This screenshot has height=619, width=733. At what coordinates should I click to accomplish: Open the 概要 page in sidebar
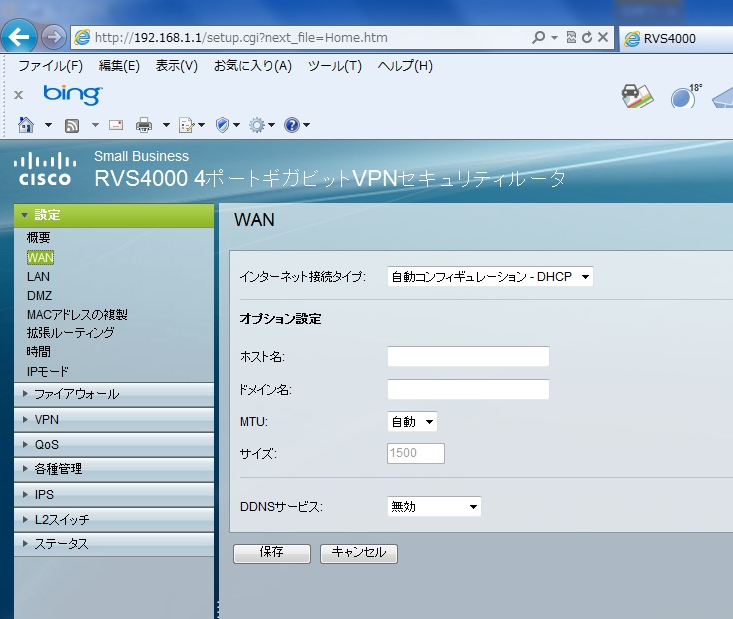[x=38, y=238]
